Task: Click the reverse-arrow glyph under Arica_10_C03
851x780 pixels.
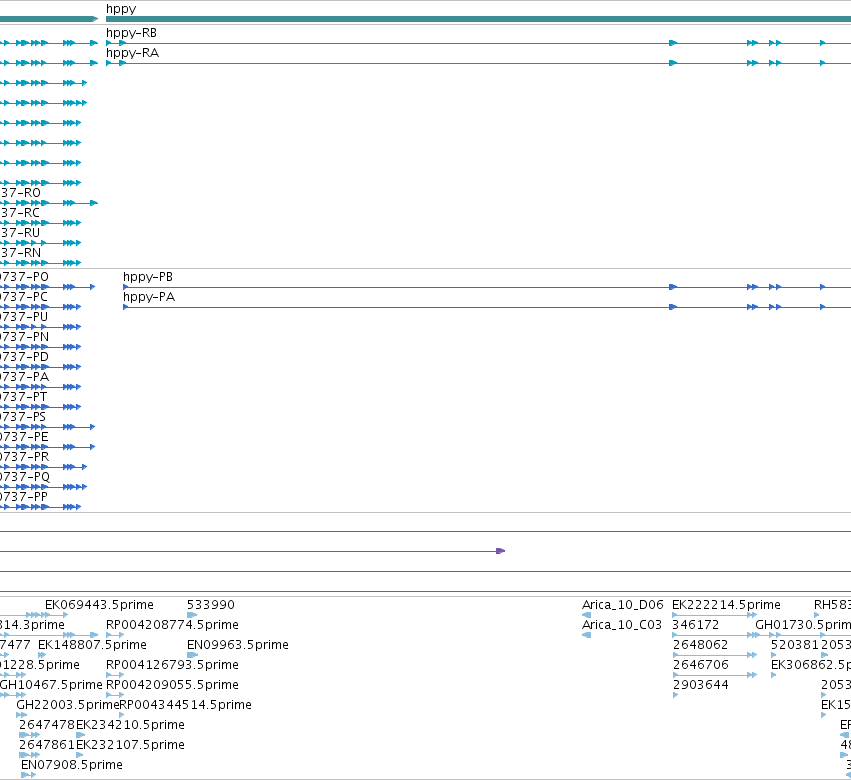Action: [x=586, y=635]
